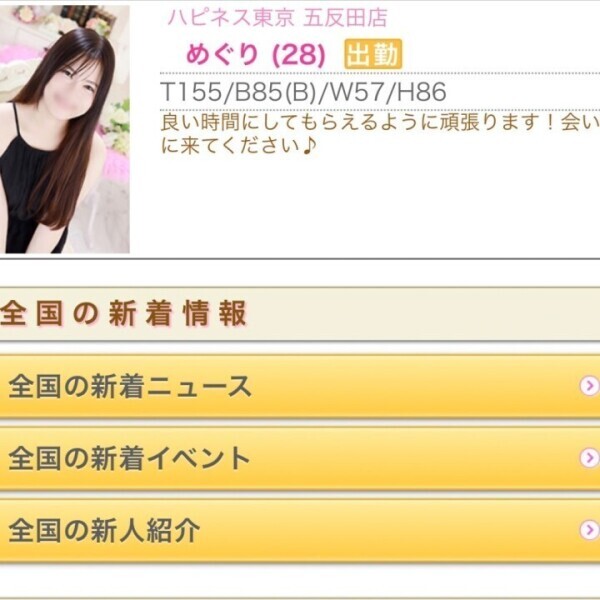Click the 出勤 status badge
The width and height of the screenshot is (600, 600).
click(373, 54)
